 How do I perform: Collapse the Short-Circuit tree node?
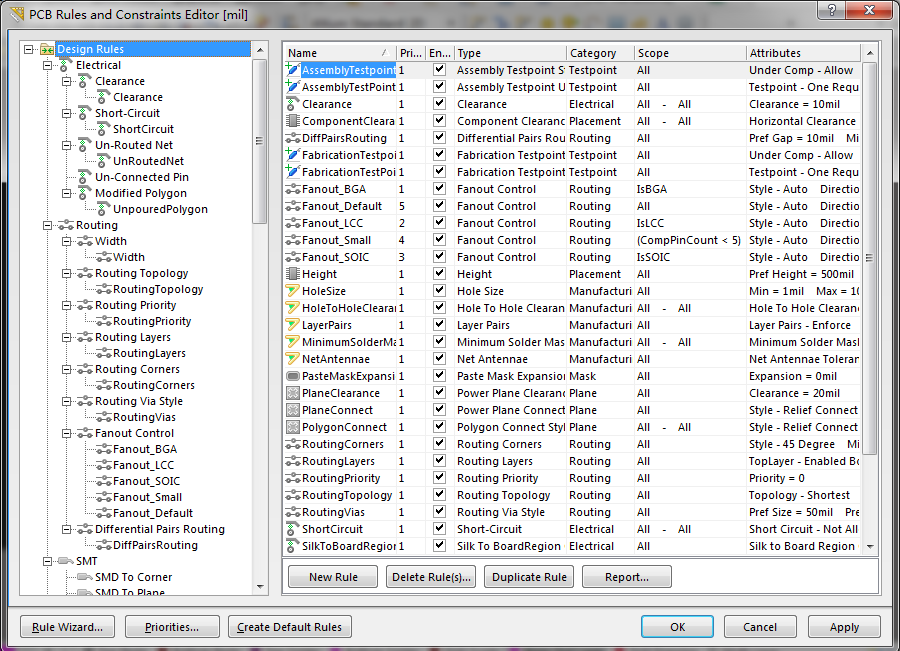click(x=66, y=114)
